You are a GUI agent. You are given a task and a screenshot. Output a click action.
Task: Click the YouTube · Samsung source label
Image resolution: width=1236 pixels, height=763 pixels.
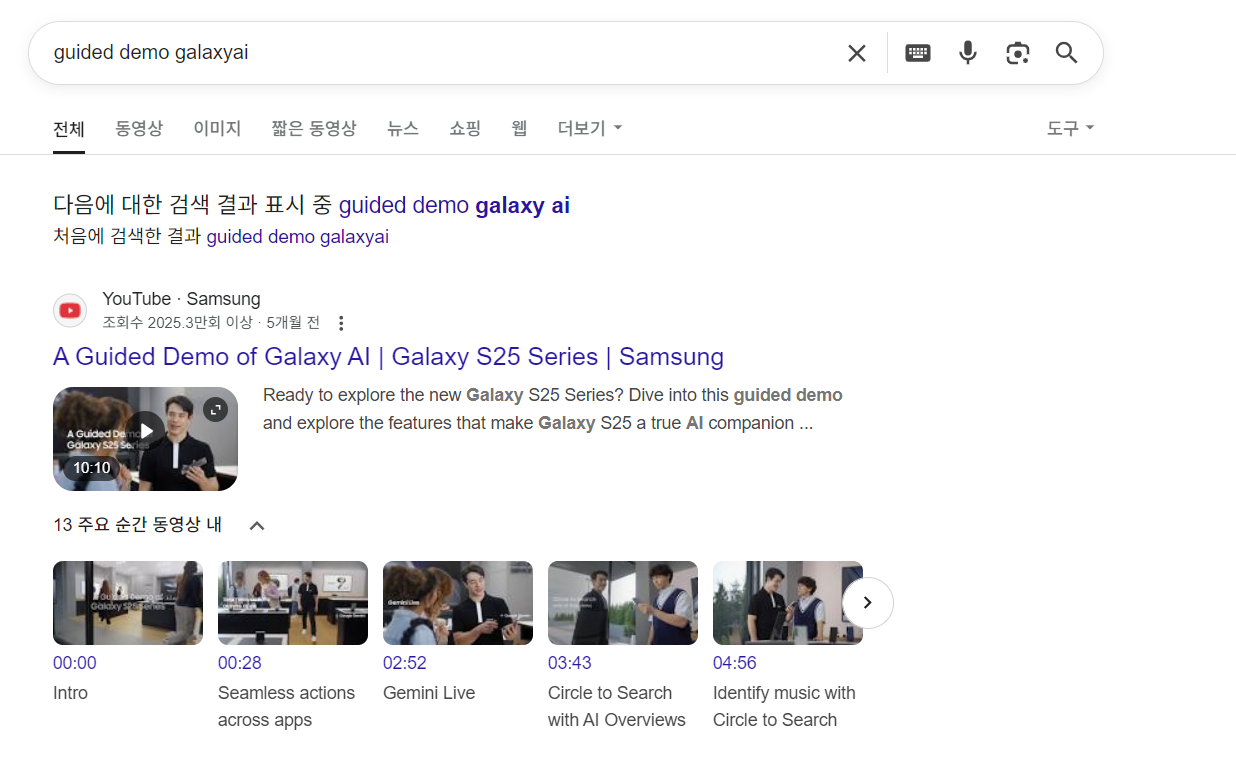click(181, 299)
